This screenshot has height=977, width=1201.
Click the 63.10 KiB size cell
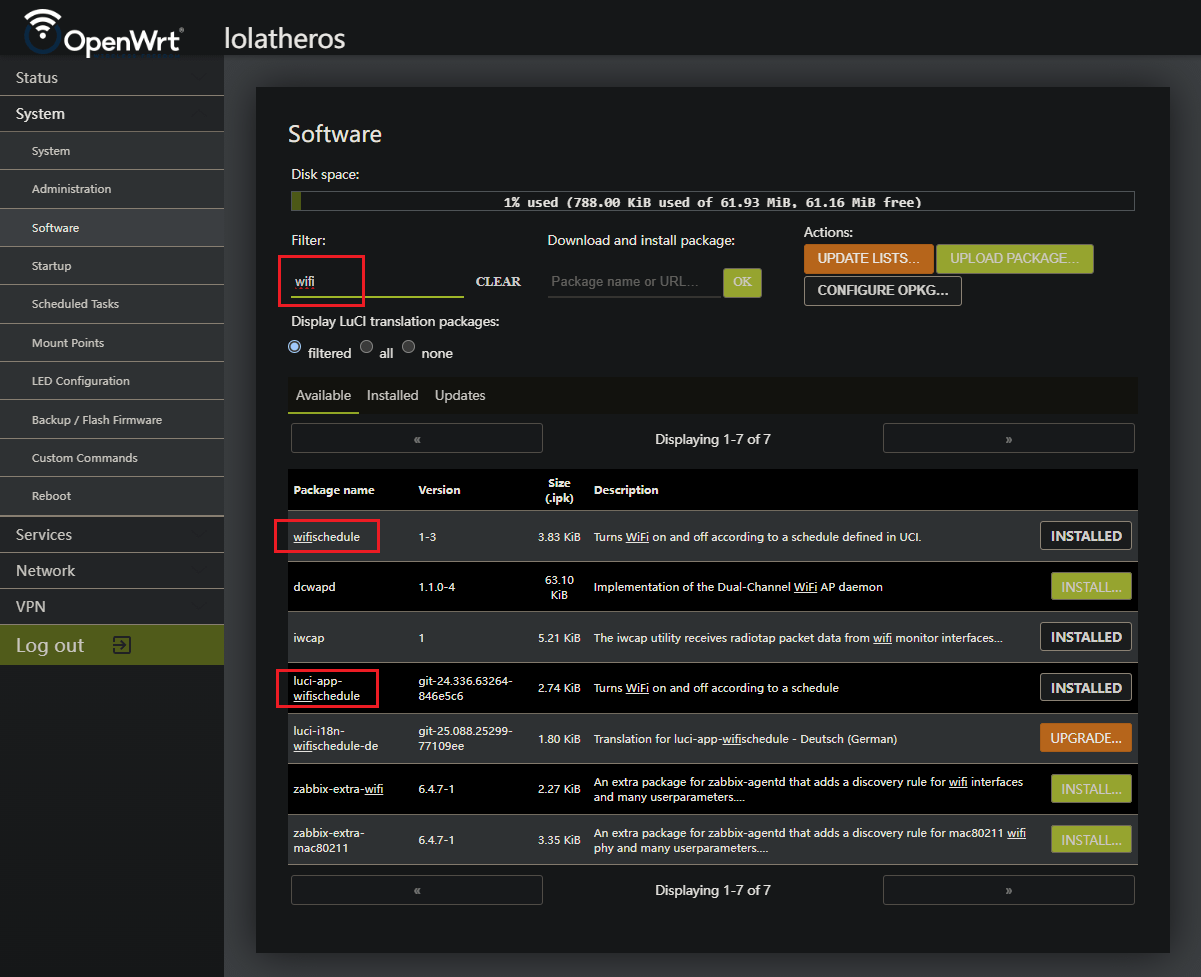tap(559, 587)
